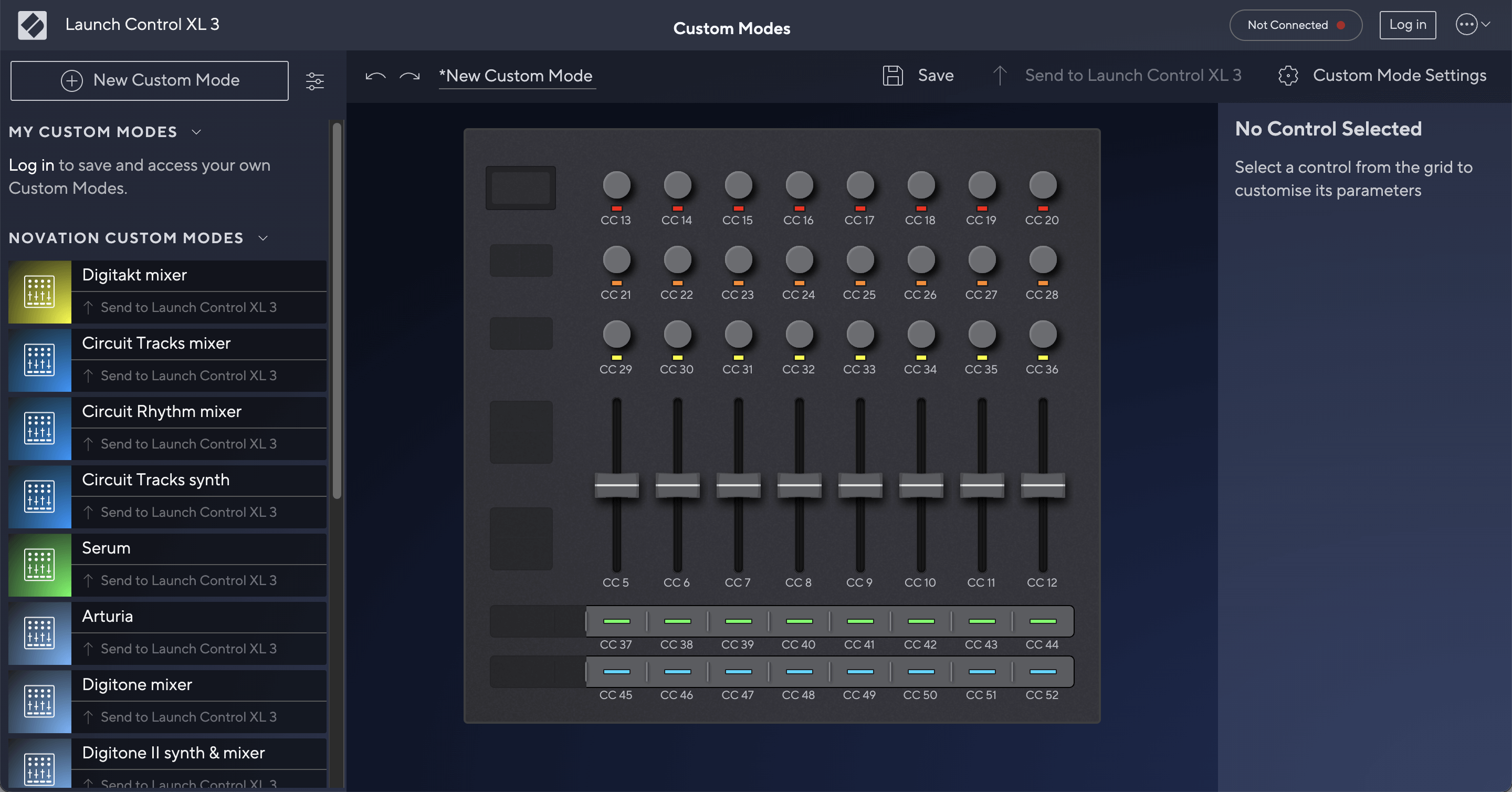Screen dimensions: 1512x792
Task: Click the Save floppy disk icon
Action: point(892,75)
